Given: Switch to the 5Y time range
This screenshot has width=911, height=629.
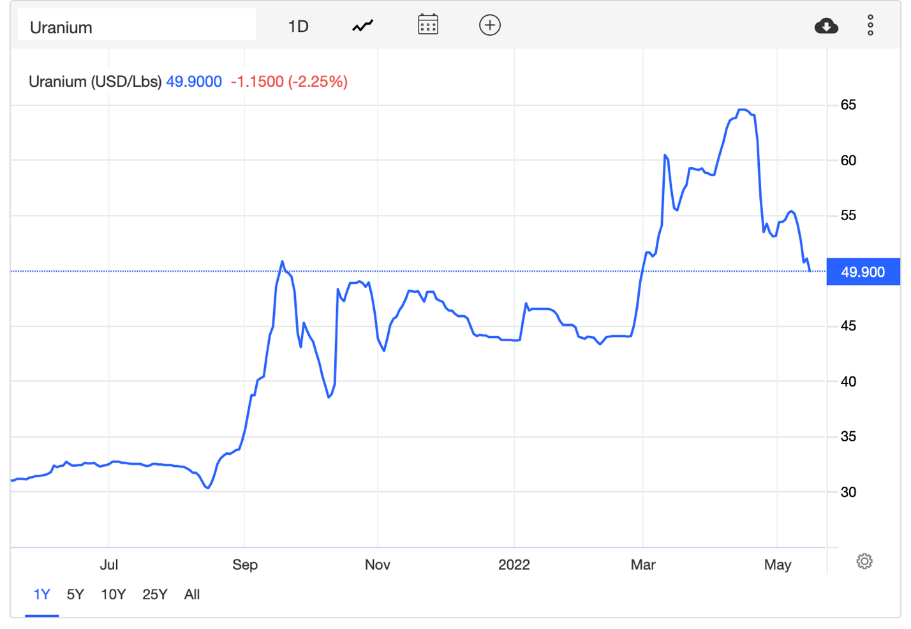Looking at the screenshot, I should (x=75, y=594).
